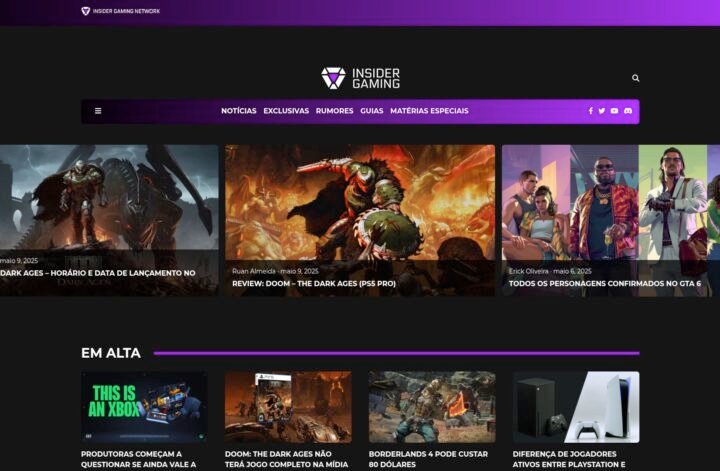720x471 pixels.
Task: Click the Doom PS5 box art thumbnail
Action: pos(288,407)
